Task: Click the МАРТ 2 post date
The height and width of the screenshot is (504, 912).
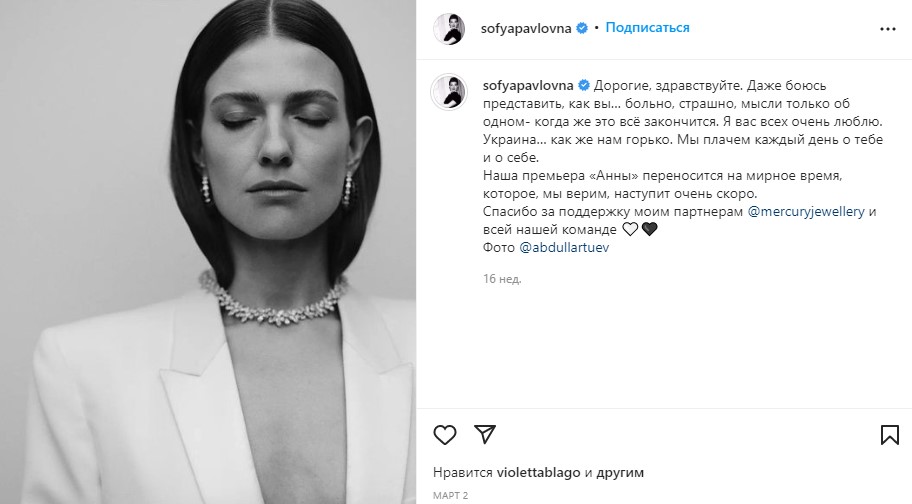Action: pos(450,496)
